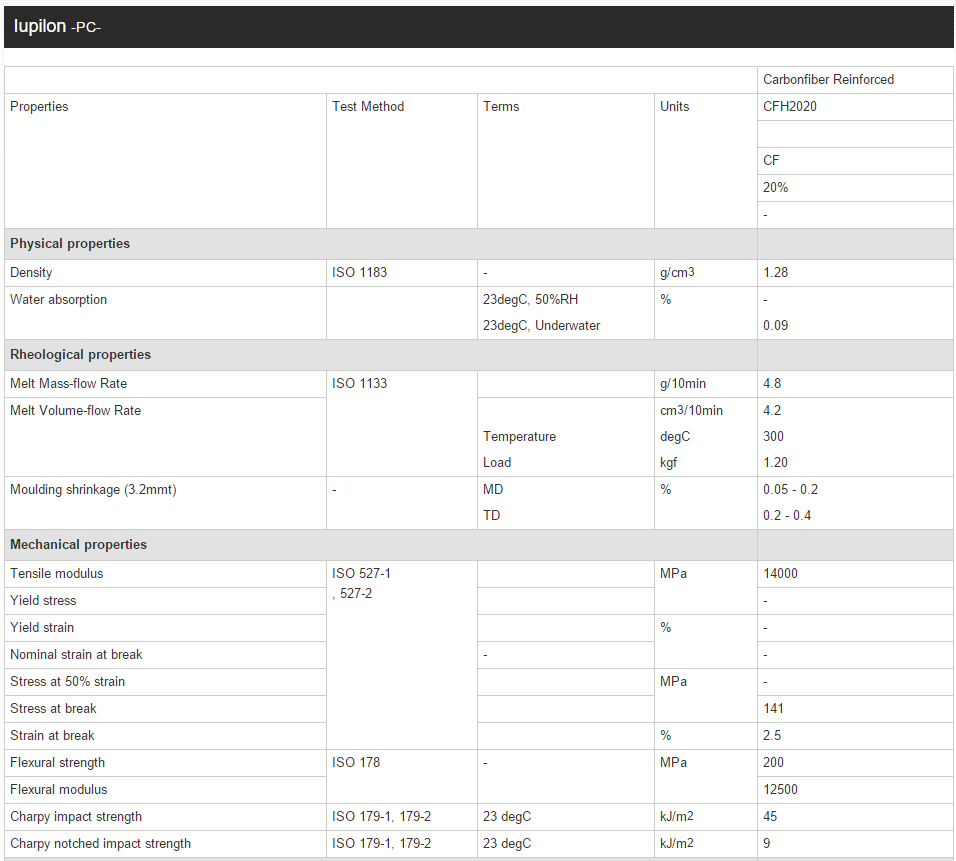Image resolution: width=956 pixels, height=861 pixels.
Task: Click the 'Stress at 50% strain' row label
Action: [x=68, y=682]
